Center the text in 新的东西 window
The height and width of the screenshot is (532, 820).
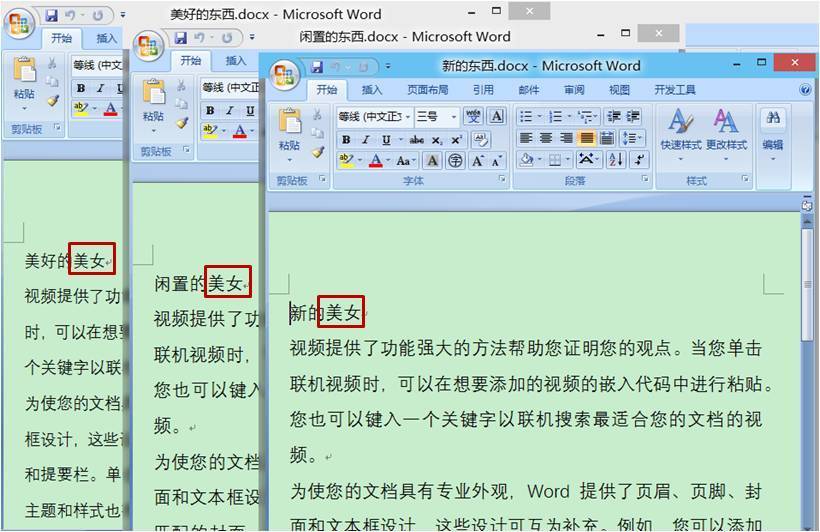coord(545,138)
